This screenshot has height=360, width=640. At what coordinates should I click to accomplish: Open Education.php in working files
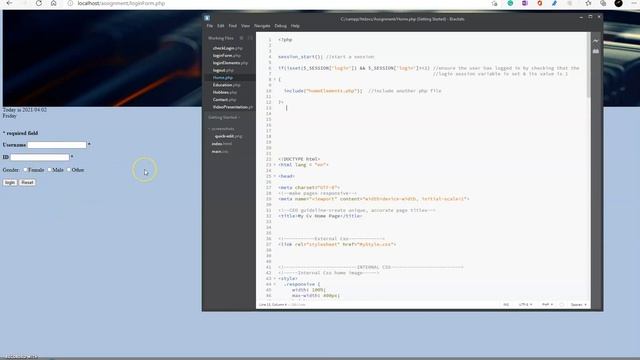227,85
